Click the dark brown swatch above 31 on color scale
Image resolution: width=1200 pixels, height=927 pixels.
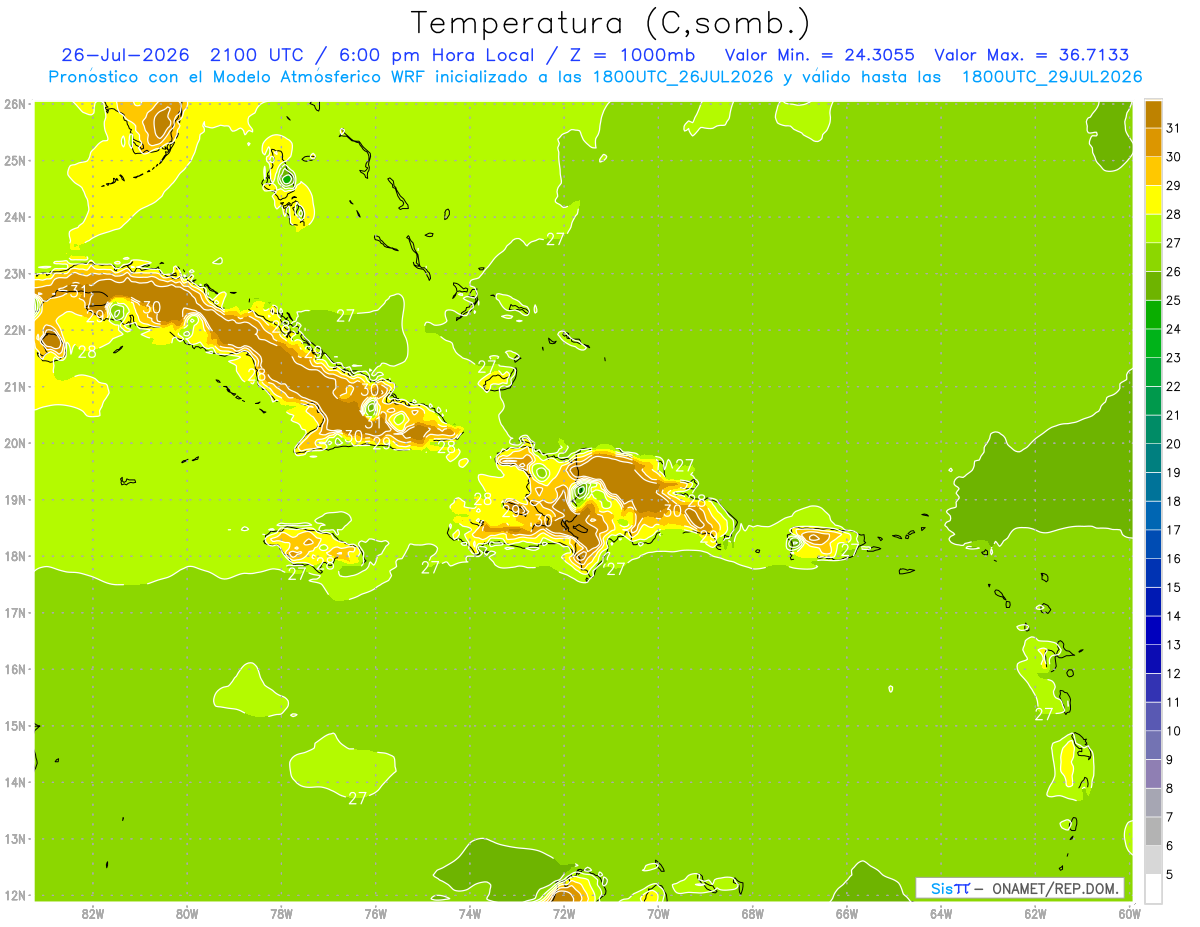(1153, 114)
